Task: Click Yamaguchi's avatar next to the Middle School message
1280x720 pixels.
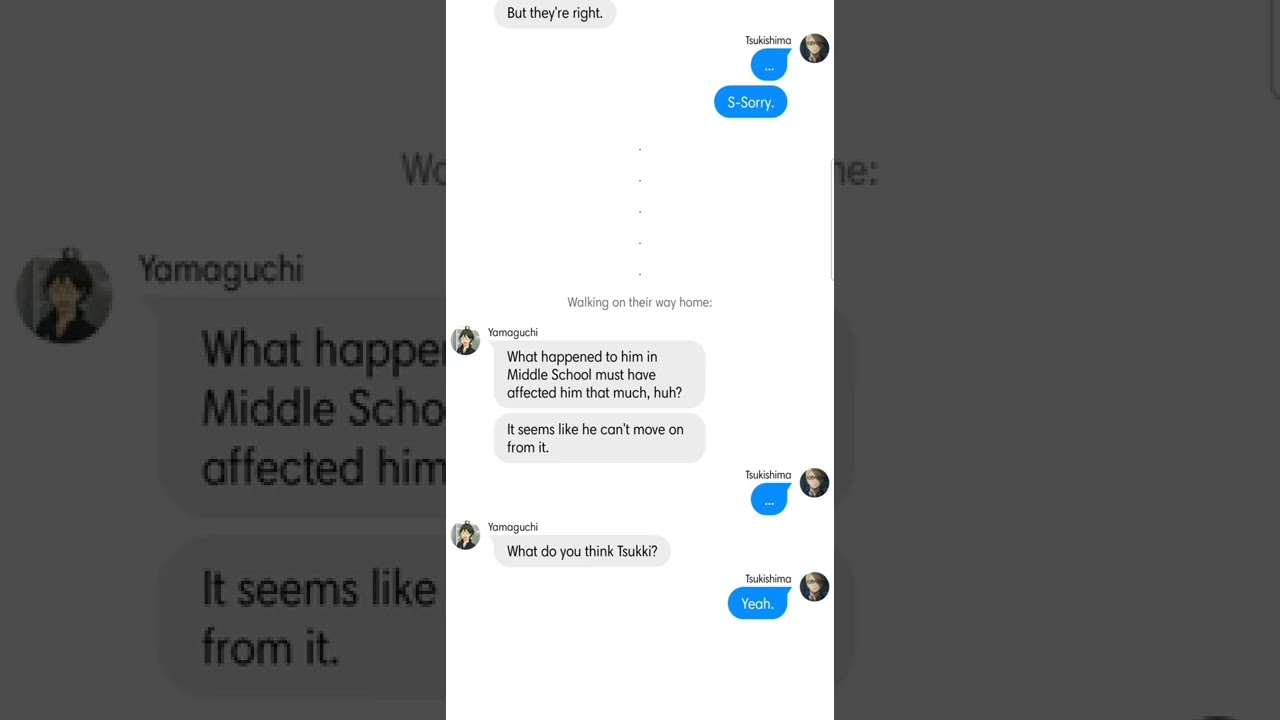Action: (465, 341)
